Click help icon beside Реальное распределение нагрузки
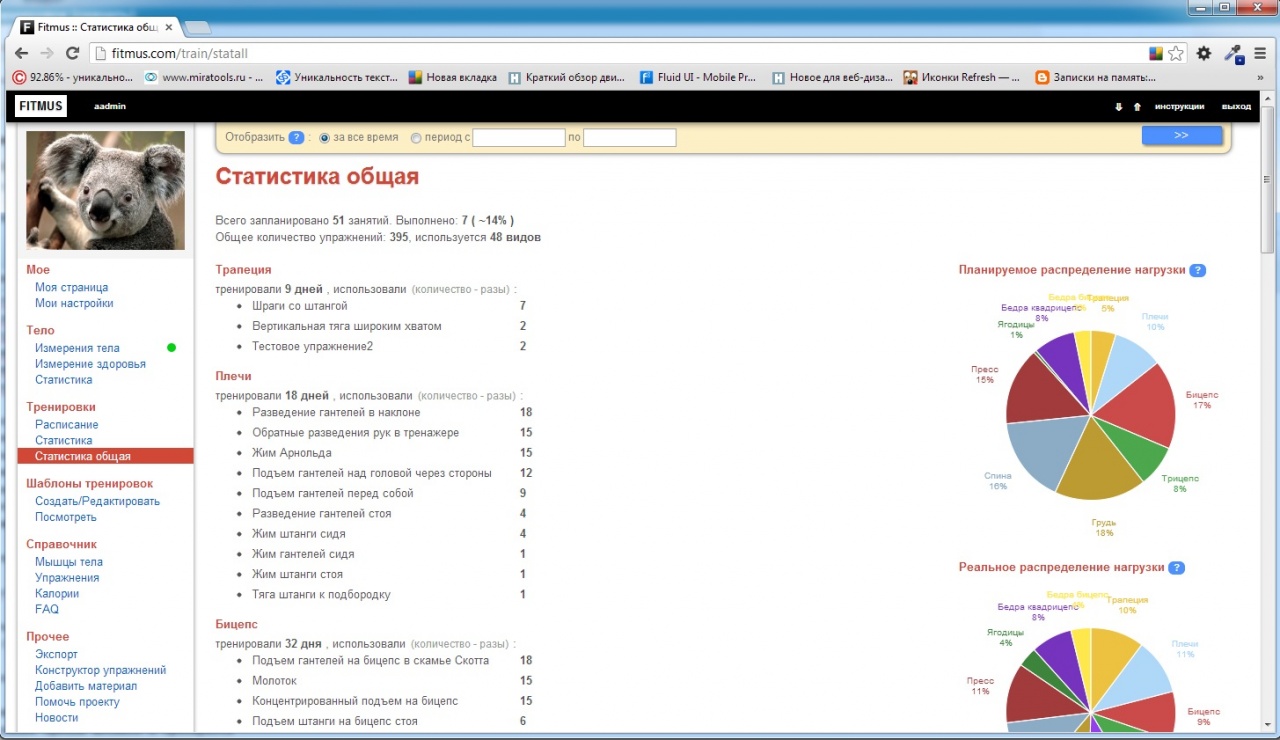Image resolution: width=1280 pixels, height=740 pixels. point(1176,568)
